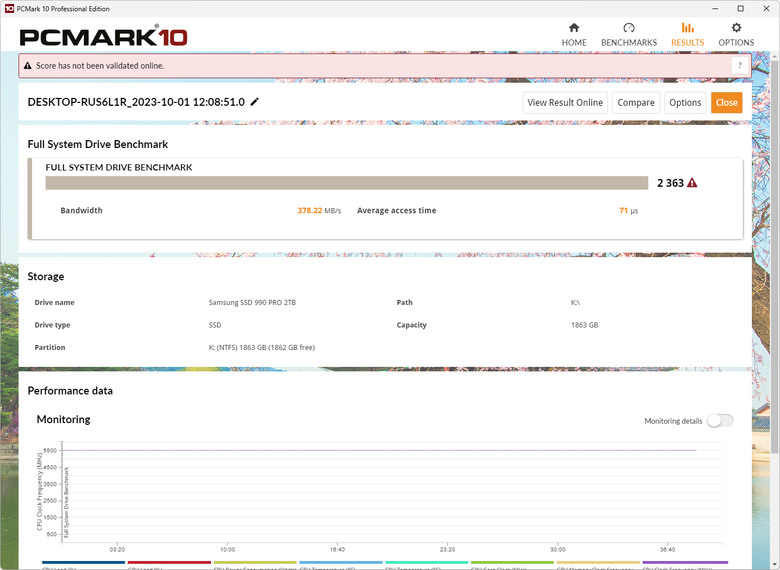Click the Performance data heading
Viewport: 780px width, 570px height.
70,390
